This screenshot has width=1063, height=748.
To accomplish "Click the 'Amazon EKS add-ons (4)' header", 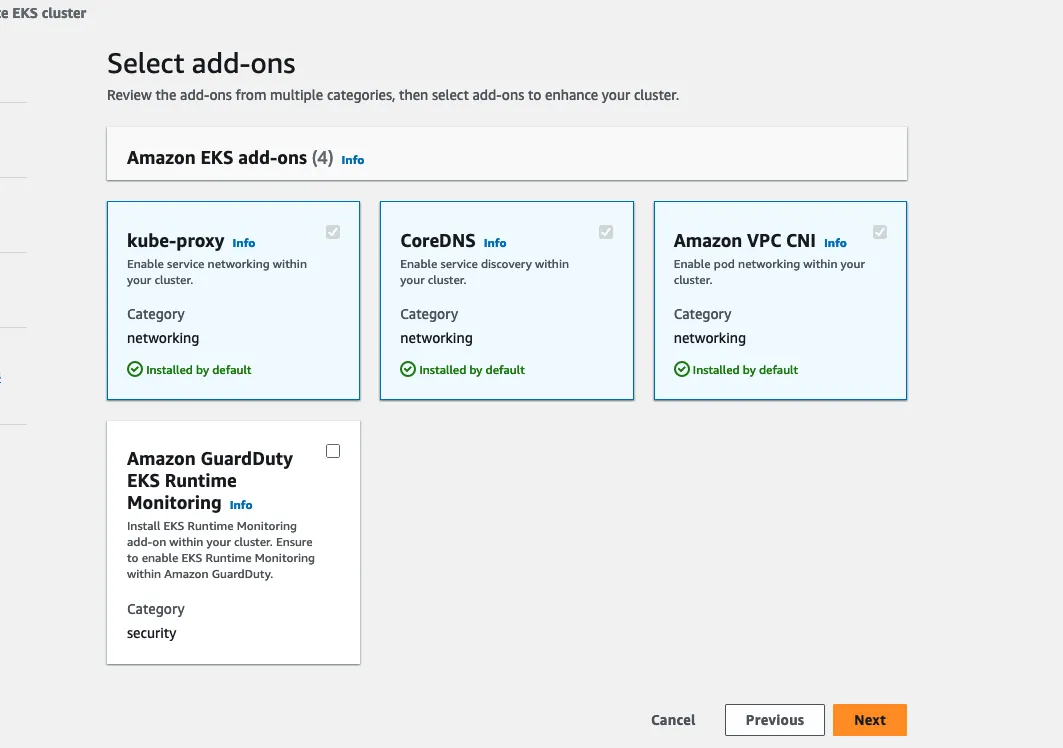I will click(230, 158).
